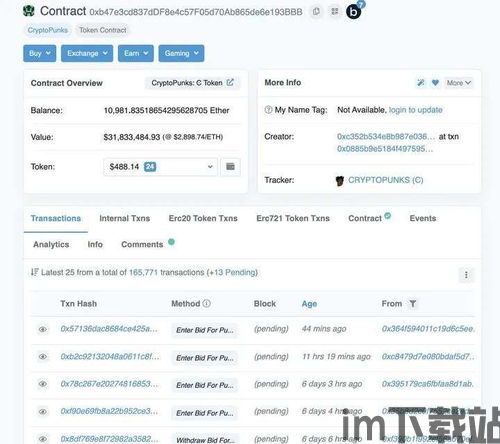Image resolution: width=500 pixels, height=444 pixels.
Task: Open txn hash 0x78c267e20274816853
Action: 109,384
